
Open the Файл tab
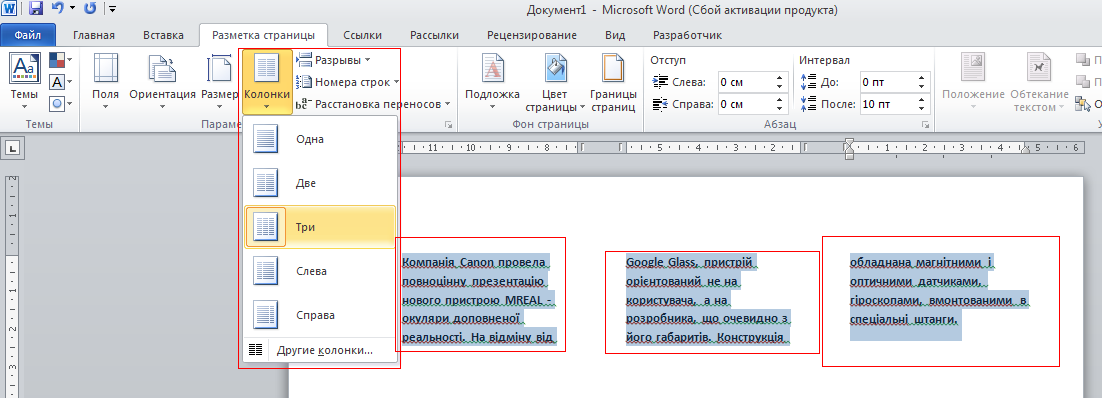(x=27, y=35)
